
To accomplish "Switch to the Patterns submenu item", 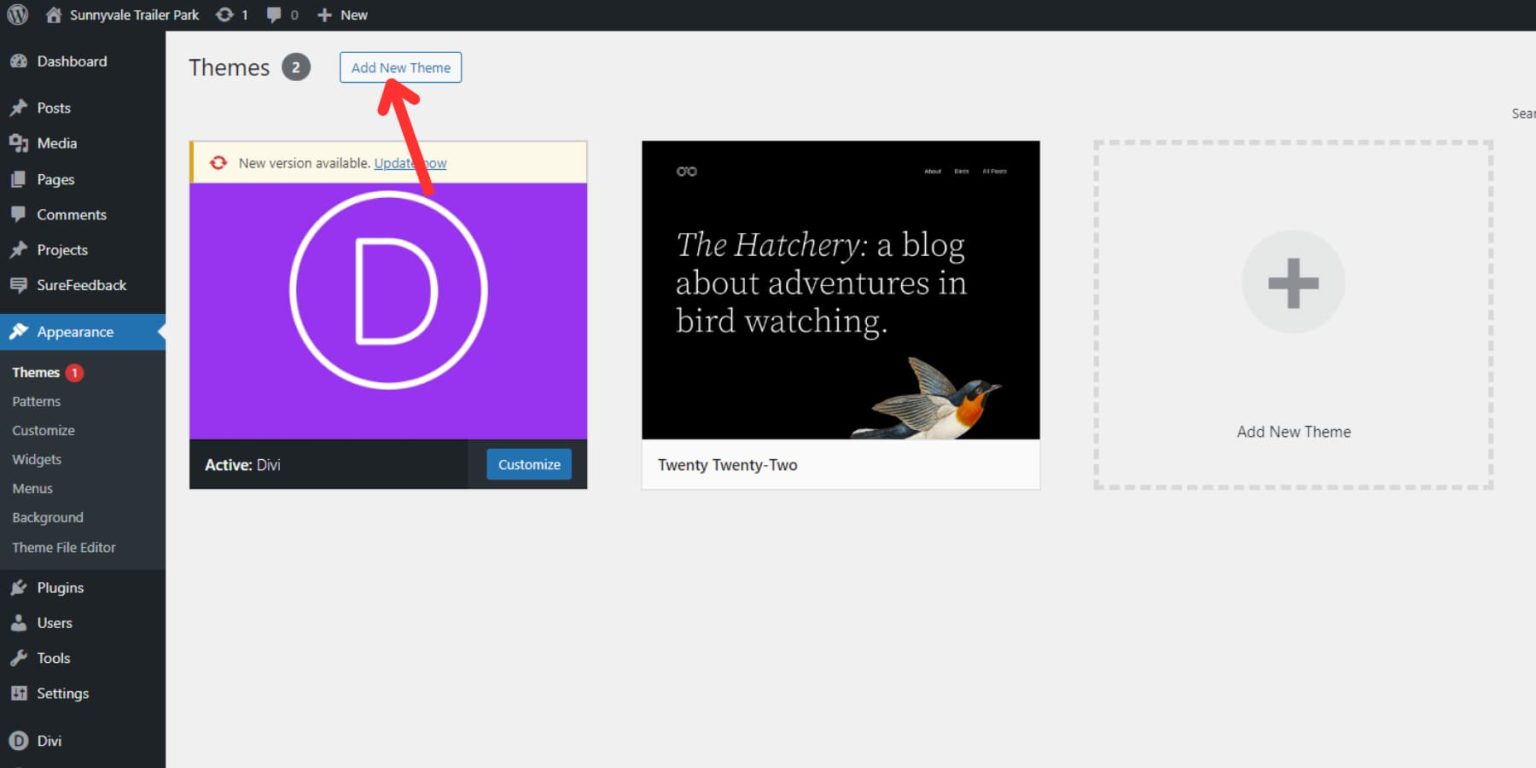I will pyautogui.click(x=36, y=400).
